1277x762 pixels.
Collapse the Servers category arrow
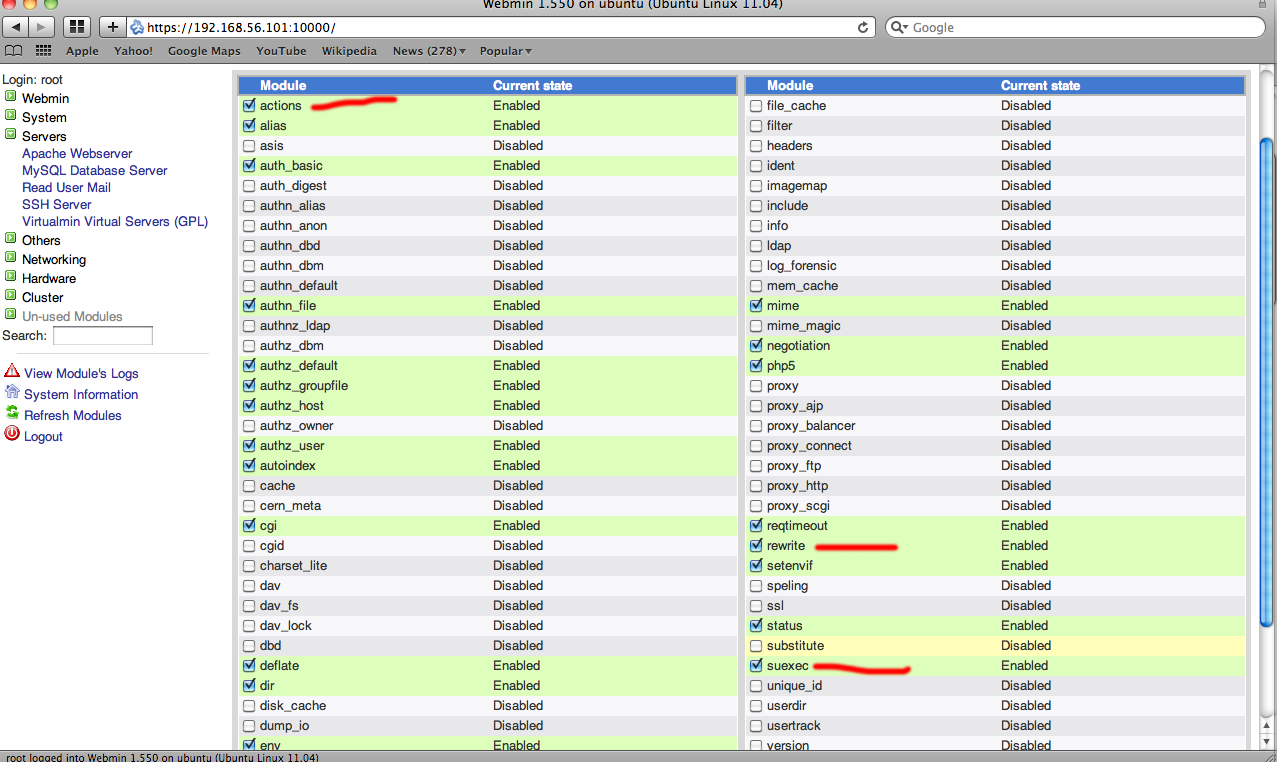pyautogui.click(x=10, y=135)
